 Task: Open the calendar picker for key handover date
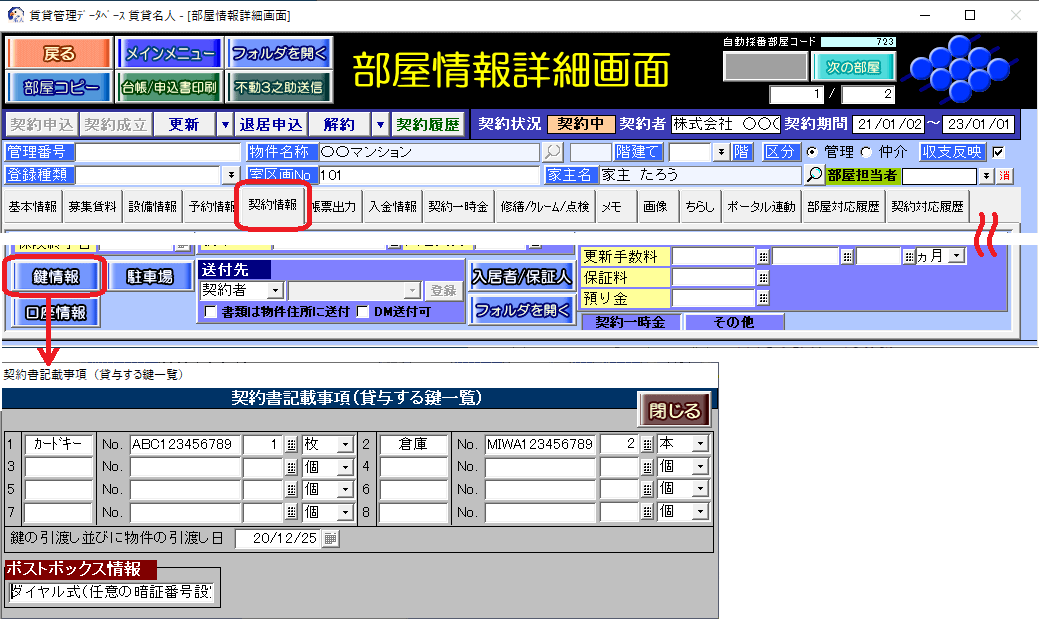pyautogui.click(x=331, y=538)
